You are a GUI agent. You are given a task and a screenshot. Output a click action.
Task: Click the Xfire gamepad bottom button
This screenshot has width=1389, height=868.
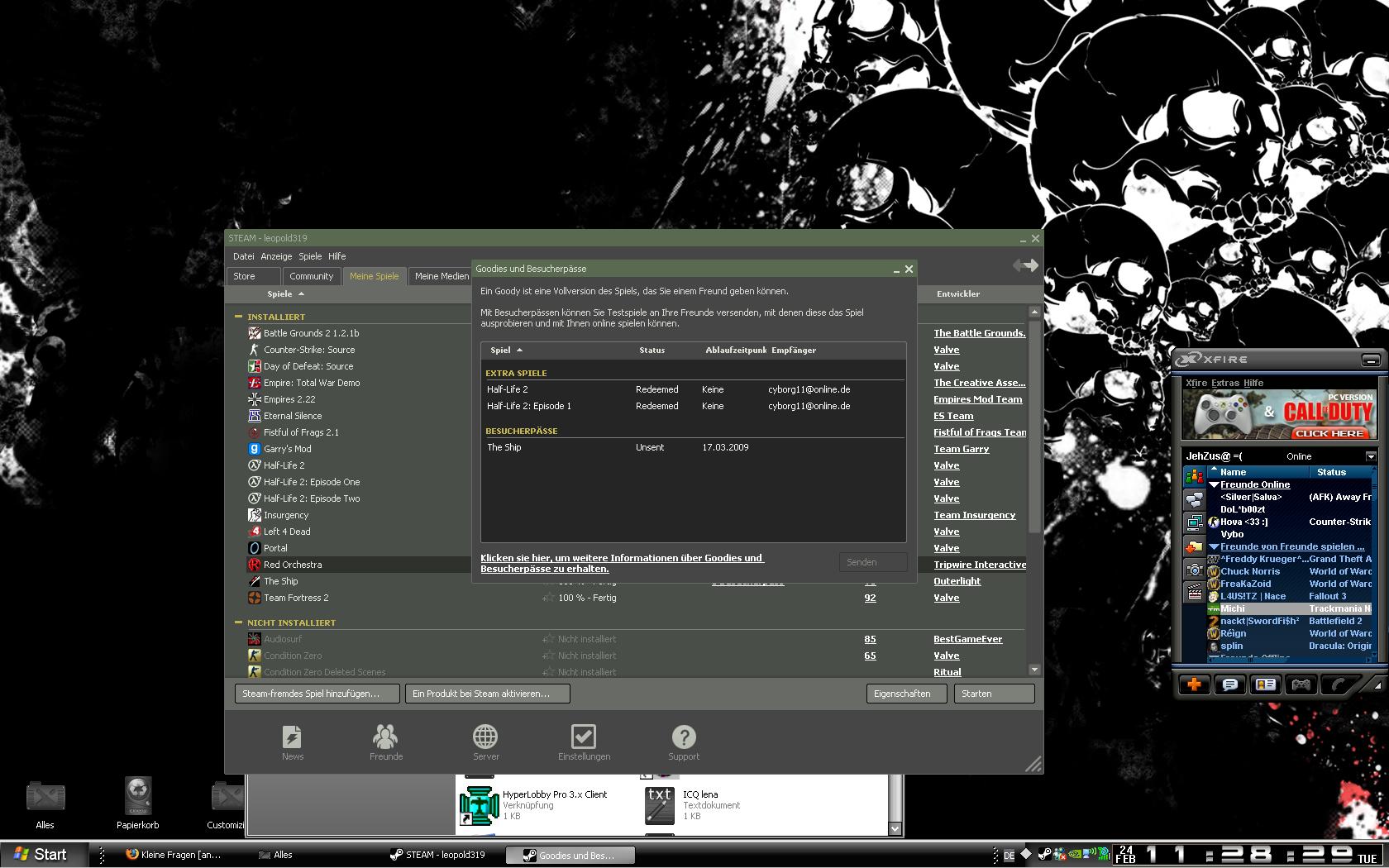coord(1301,684)
